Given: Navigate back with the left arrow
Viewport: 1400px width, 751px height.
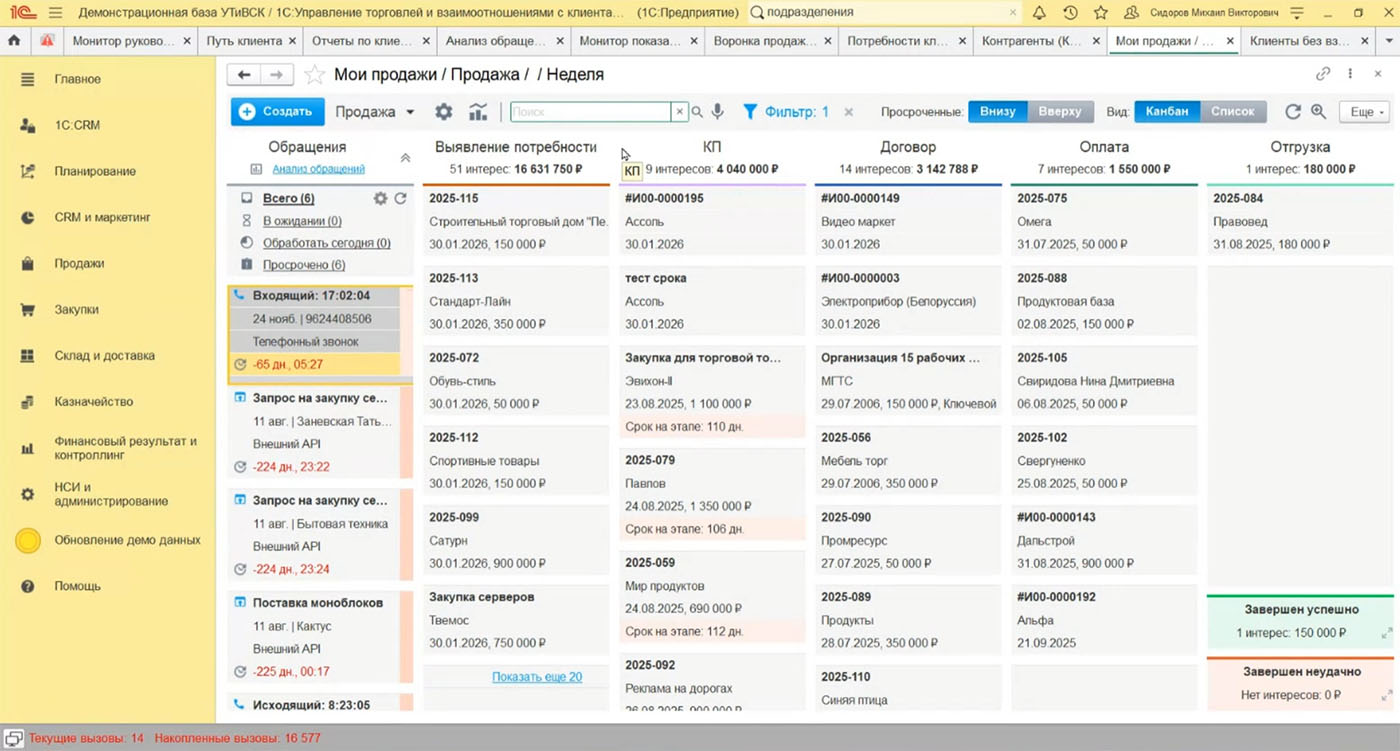Looking at the screenshot, I should (244, 75).
